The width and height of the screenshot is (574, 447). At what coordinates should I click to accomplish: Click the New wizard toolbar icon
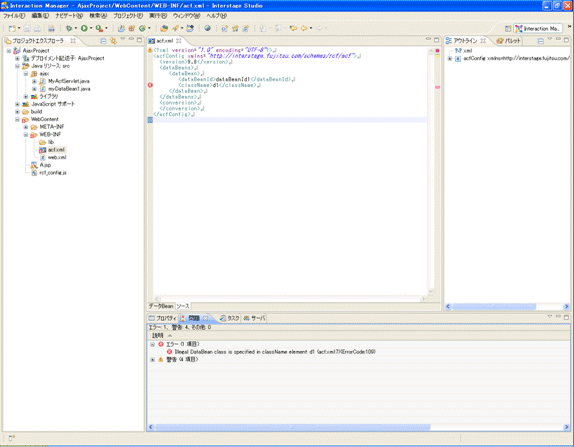tap(12, 28)
